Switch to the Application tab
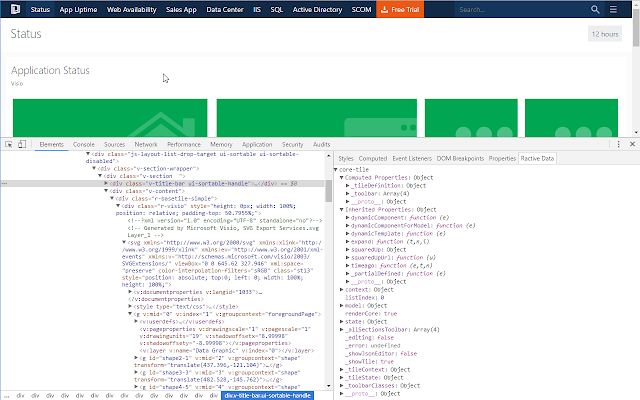Screen dimensions: 640x400 point(257,144)
